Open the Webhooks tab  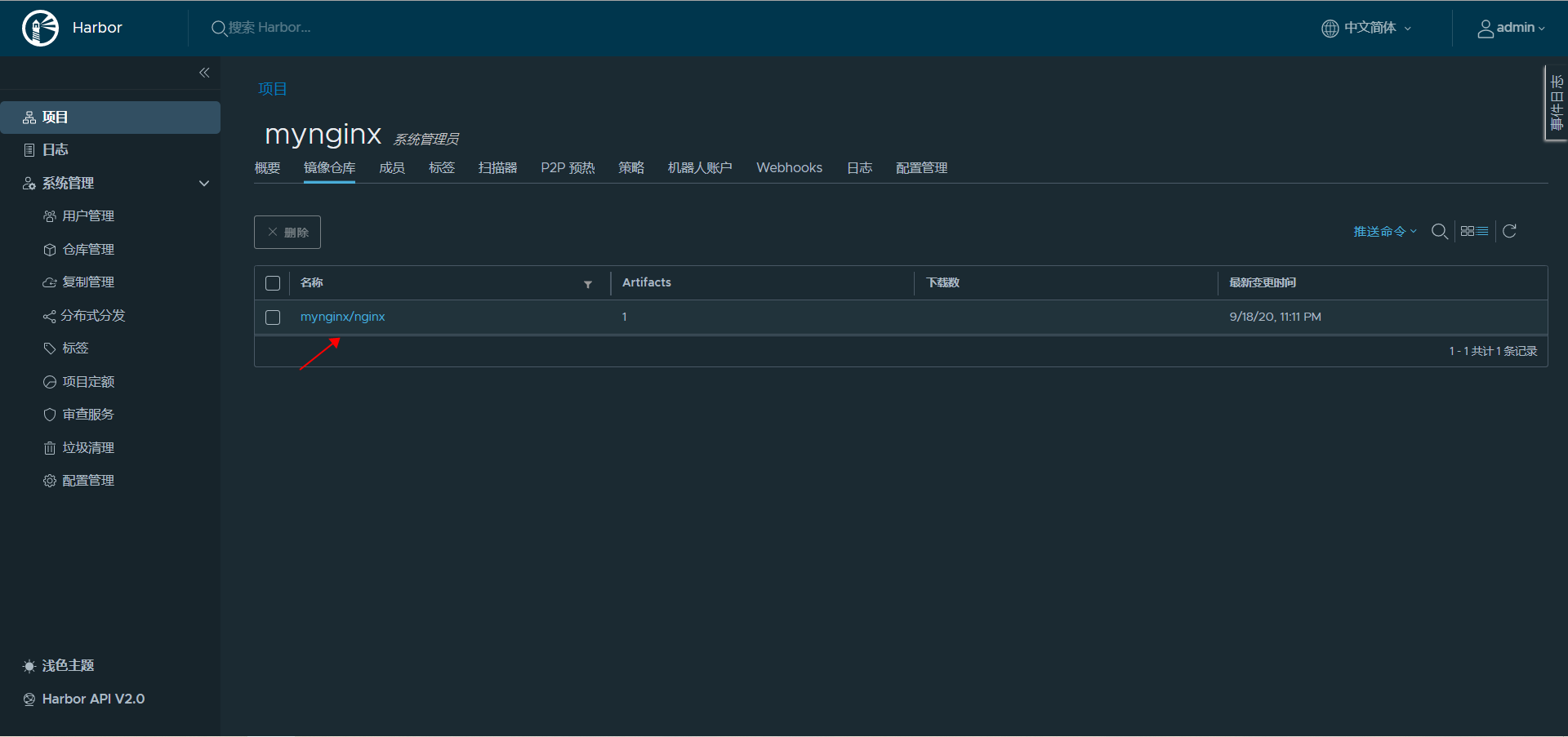(x=789, y=168)
